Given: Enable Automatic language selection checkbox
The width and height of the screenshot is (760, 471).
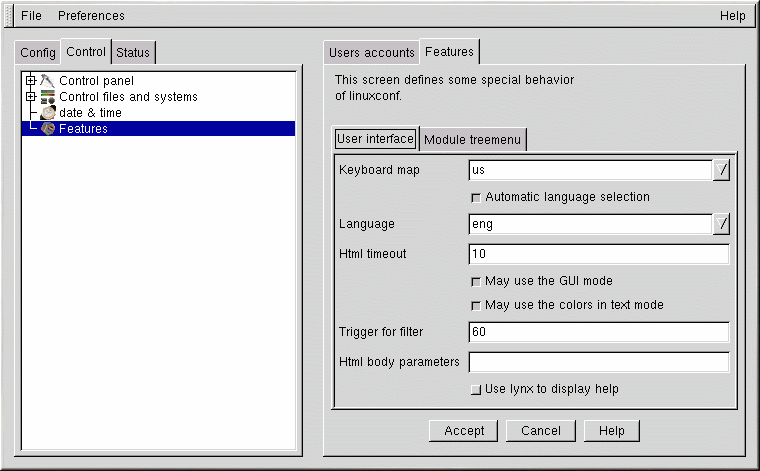Looking at the screenshot, I should [476, 198].
